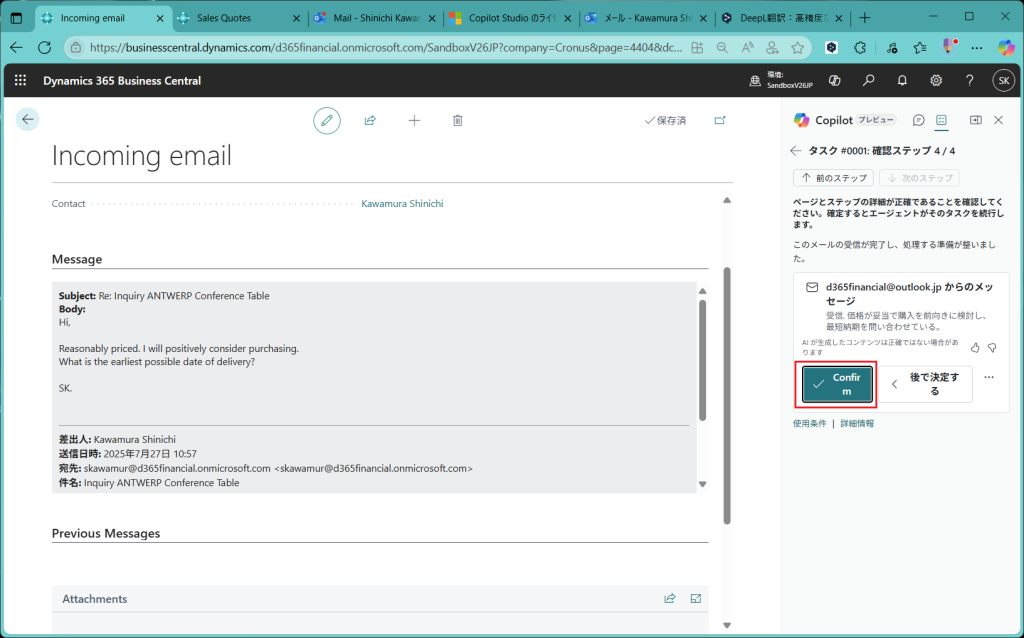Viewport: 1024px width, 638px height.
Task: Open the SK user account avatar
Action: (x=1004, y=80)
